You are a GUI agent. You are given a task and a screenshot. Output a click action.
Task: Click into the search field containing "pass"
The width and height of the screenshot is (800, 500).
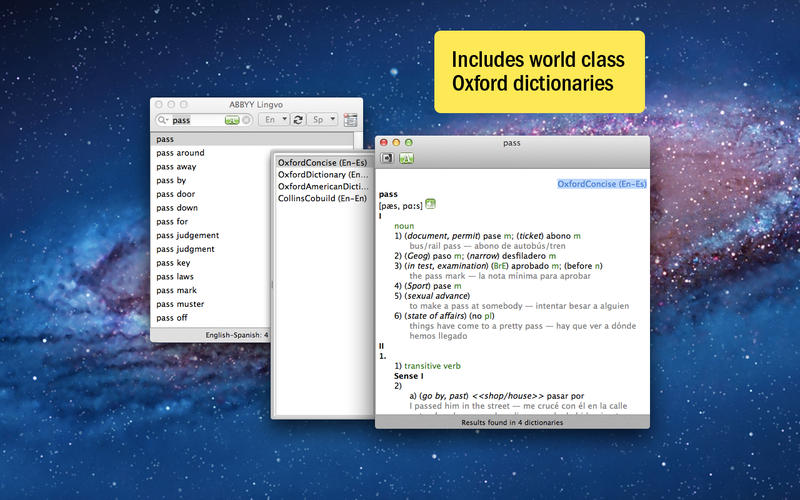[x=196, y=120]
